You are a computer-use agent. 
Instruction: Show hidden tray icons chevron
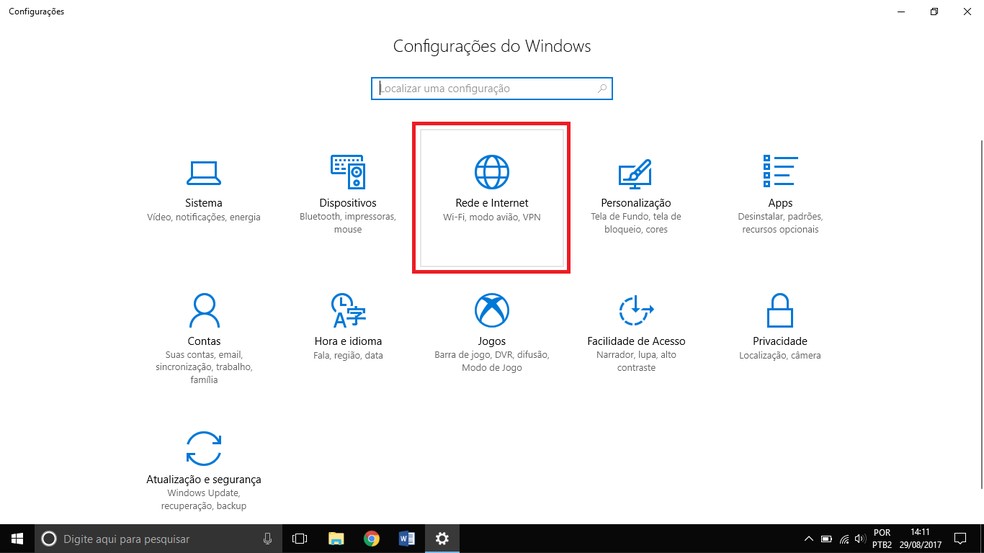pos(808,539)
